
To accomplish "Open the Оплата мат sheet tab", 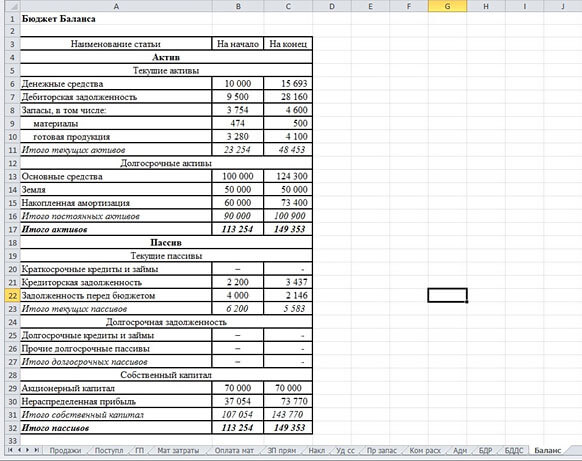I will click(x=234, y=450).
